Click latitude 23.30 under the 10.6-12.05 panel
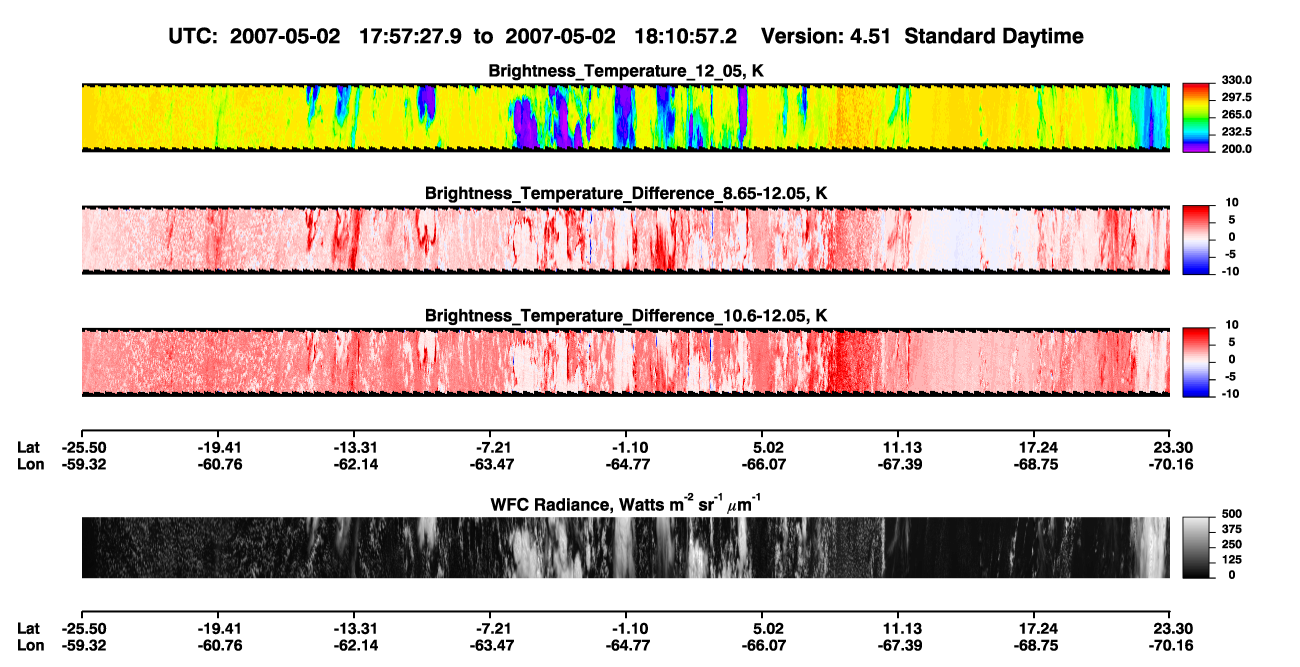This screenshot has width=1300, height=667. click(1173, 447)
